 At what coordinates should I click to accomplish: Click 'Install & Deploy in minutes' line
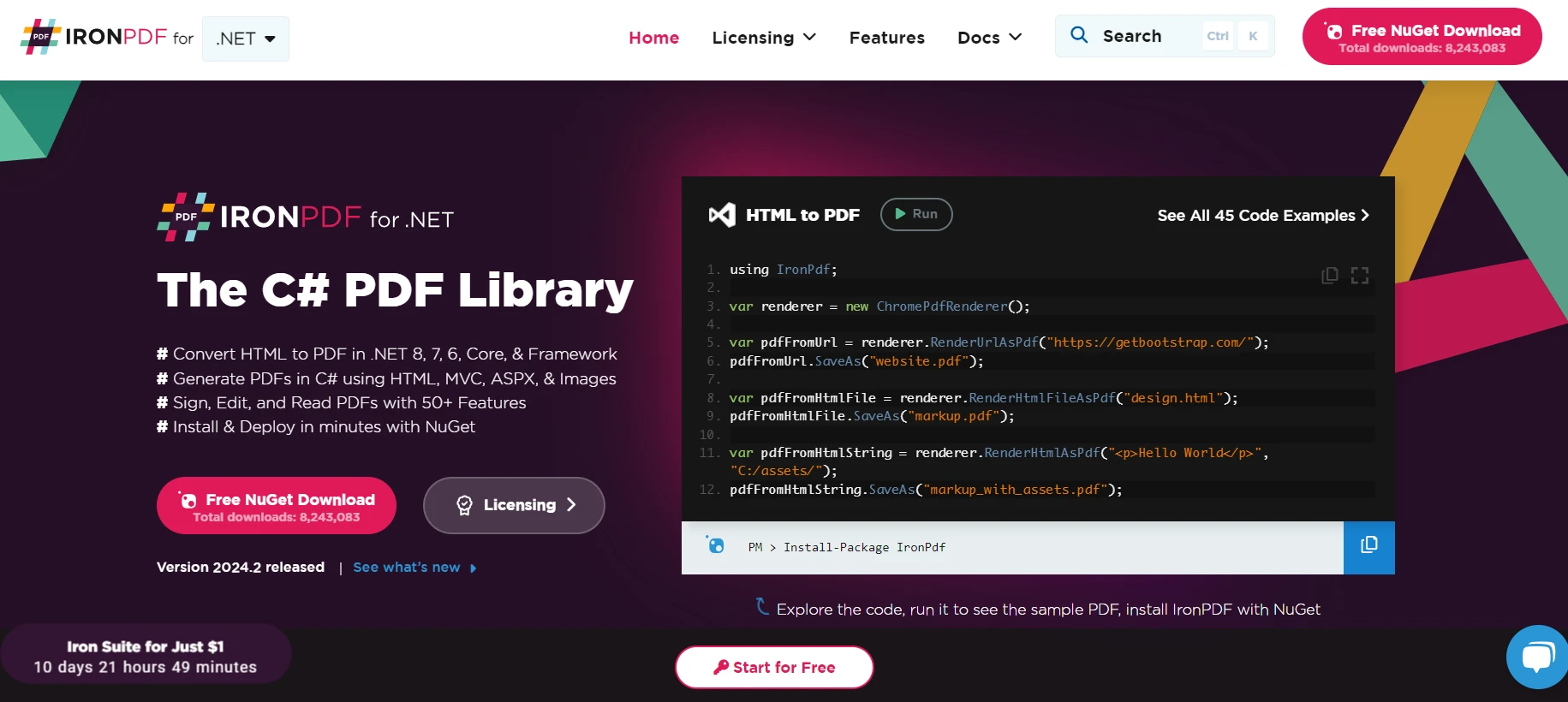click(x=315, y=426)
